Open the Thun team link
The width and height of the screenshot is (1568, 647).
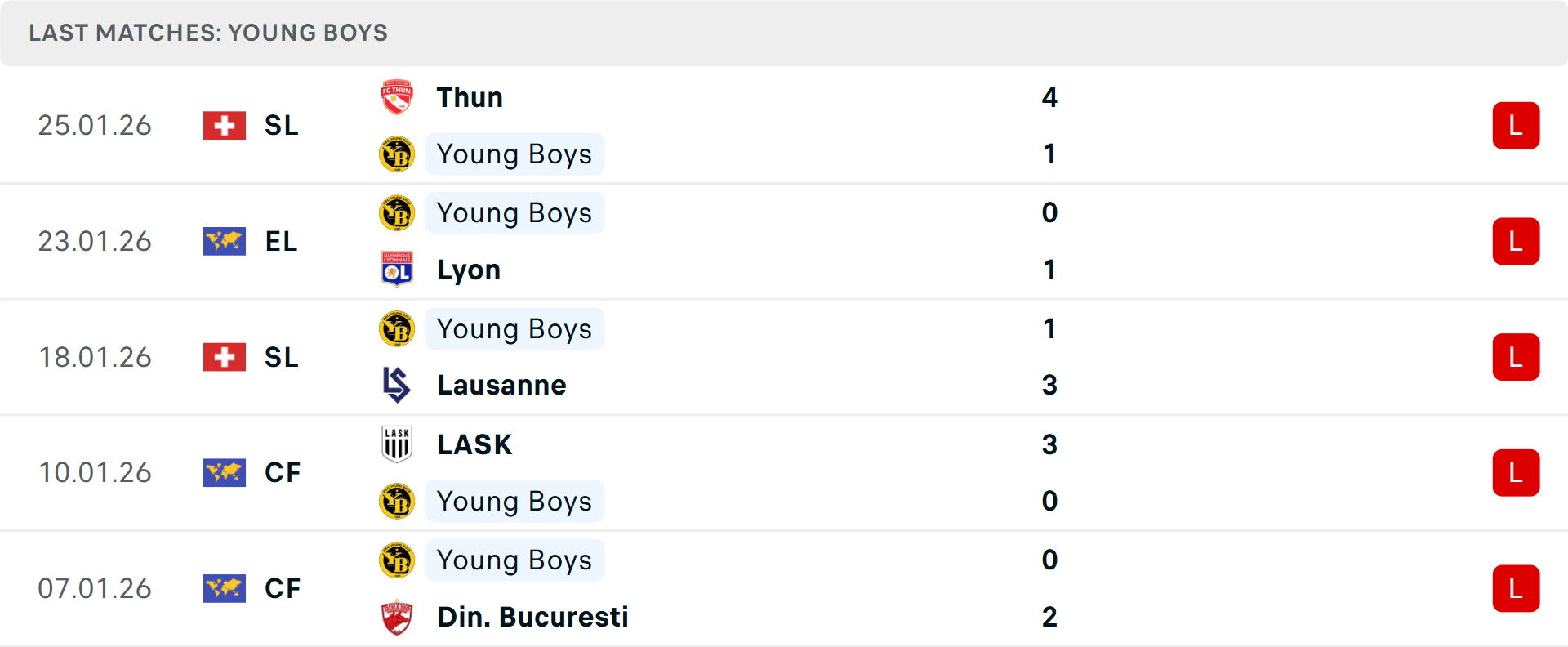[470, 98]
